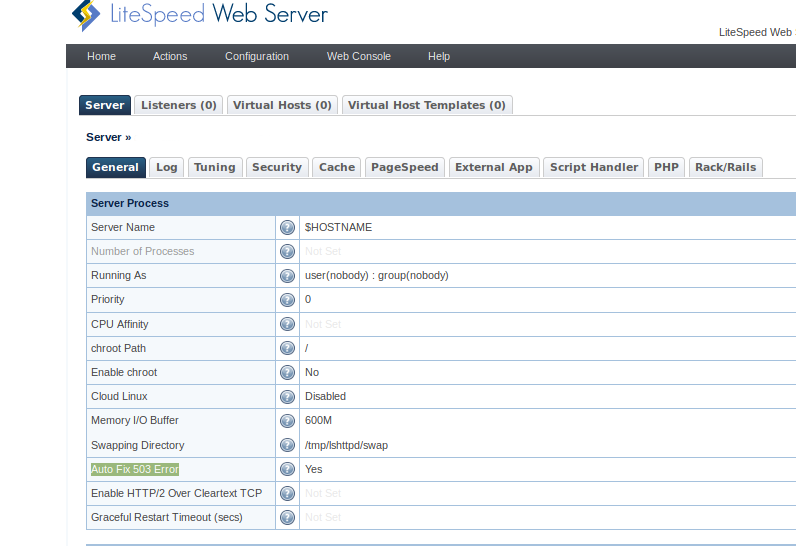This screenshot has width=796, height=546.
Task: Click the Server Name label
Action: point(123,227)
